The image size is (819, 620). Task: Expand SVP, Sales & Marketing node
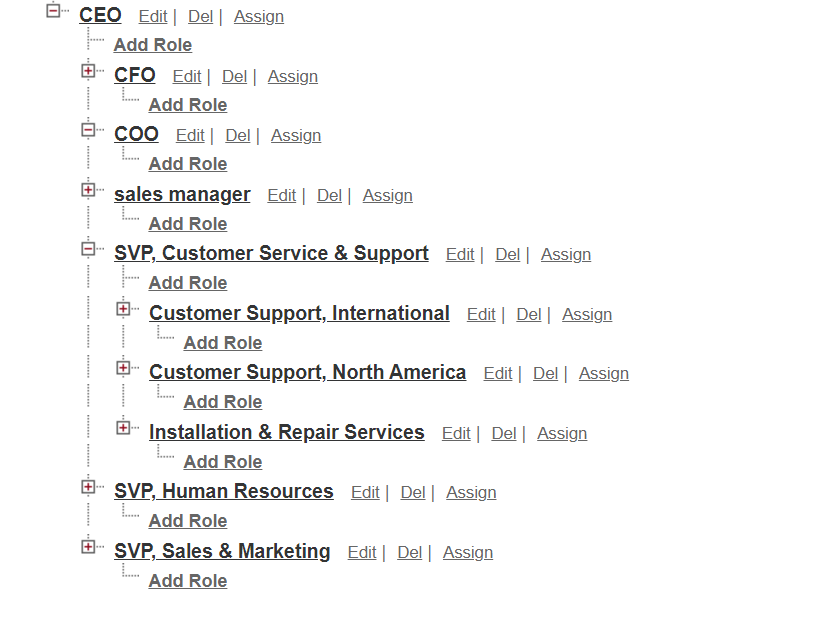coord(88,547)
